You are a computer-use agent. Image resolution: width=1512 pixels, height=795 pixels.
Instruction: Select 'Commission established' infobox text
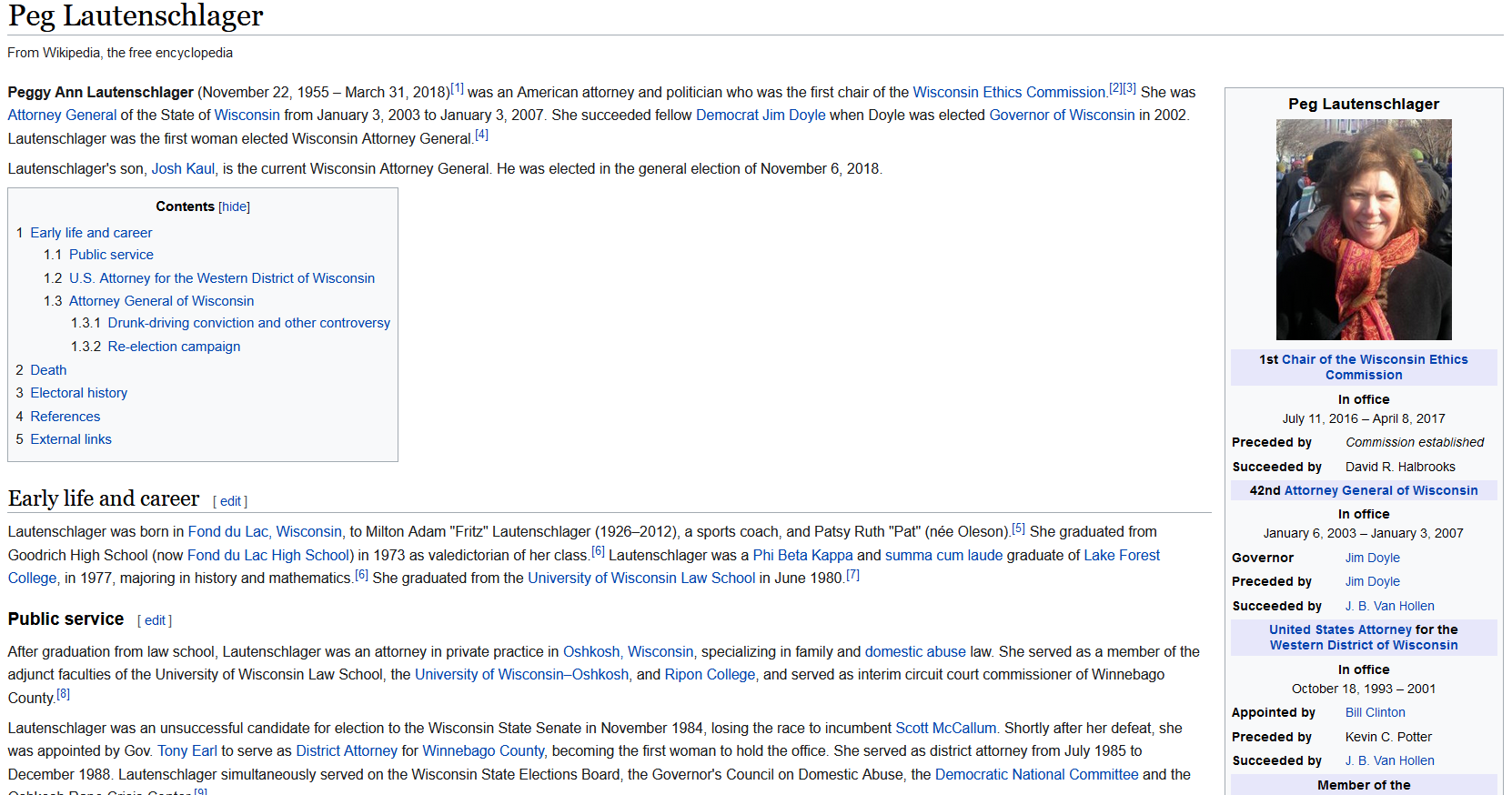click(1415, 442)
